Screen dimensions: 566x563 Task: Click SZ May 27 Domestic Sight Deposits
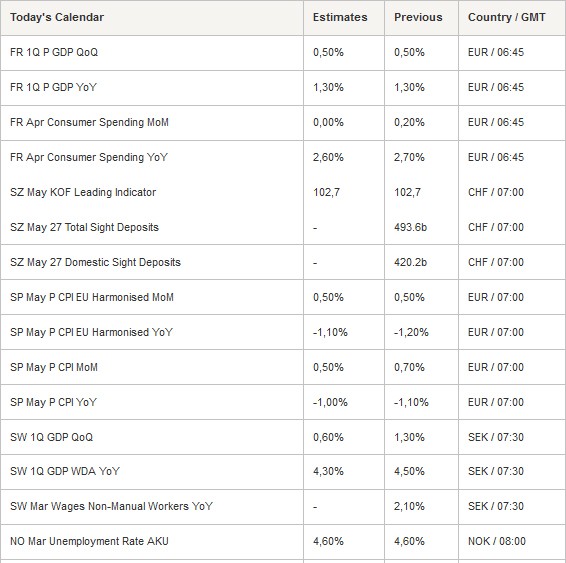click(95, 262)
